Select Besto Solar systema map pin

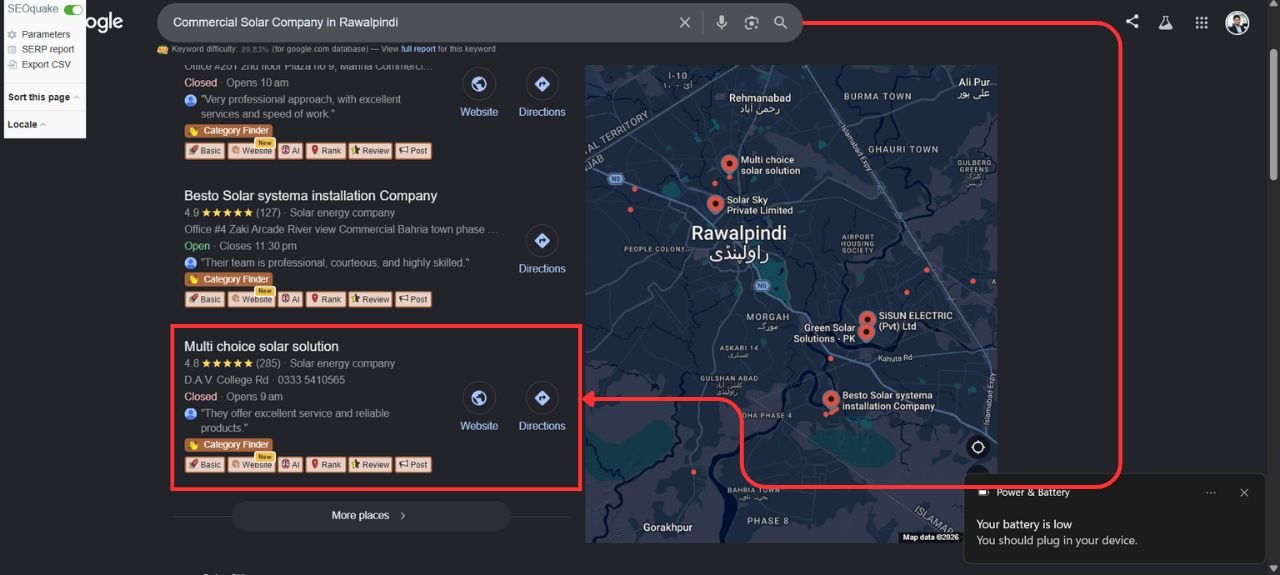tap(830, 400)
